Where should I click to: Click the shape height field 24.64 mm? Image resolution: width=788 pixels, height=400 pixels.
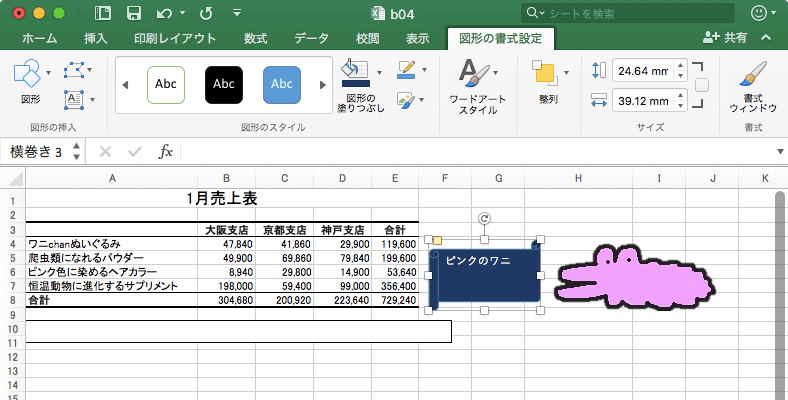coord(643,71)
